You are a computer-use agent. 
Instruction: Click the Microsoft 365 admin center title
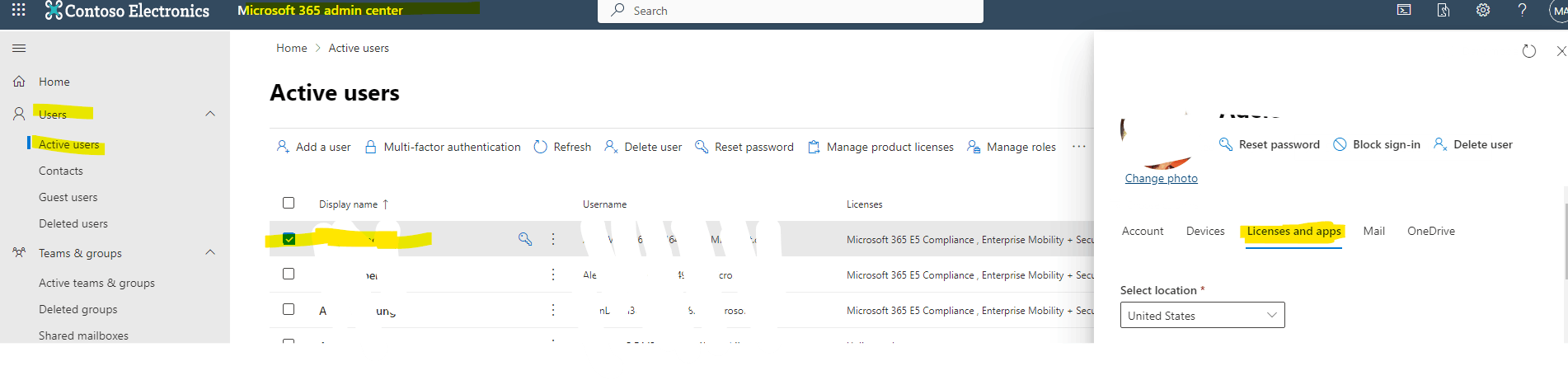pyautogui.click(x=320, y=10)
